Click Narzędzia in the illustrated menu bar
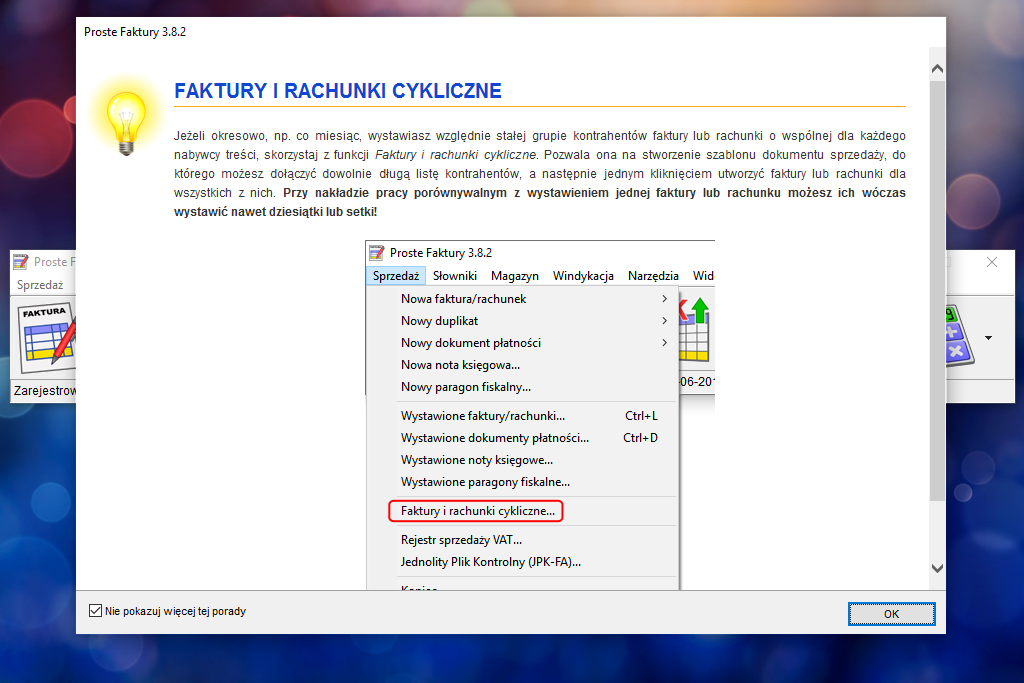Viewport: 1024px width, 683px height. (653, 276)
